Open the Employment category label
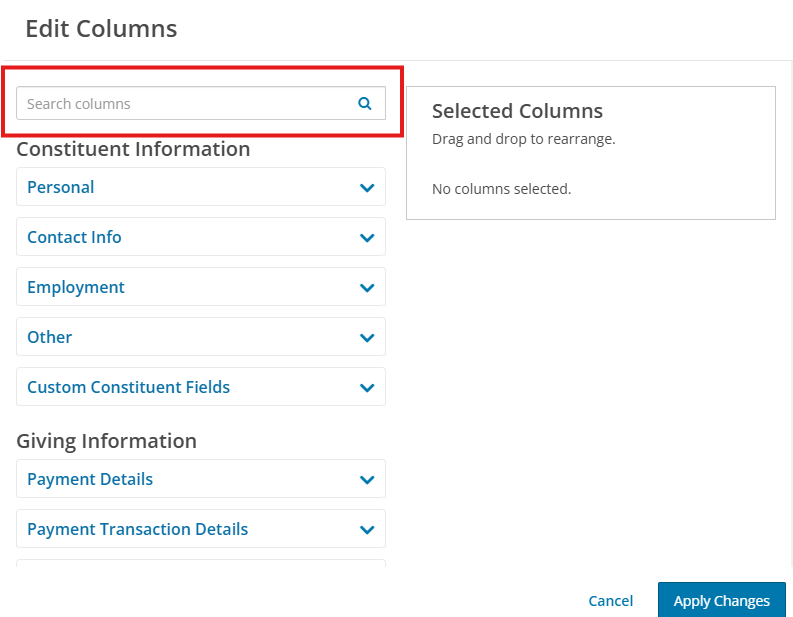This screenshot has width=793, height=617. pyautogui.click(x=76, y=287)
